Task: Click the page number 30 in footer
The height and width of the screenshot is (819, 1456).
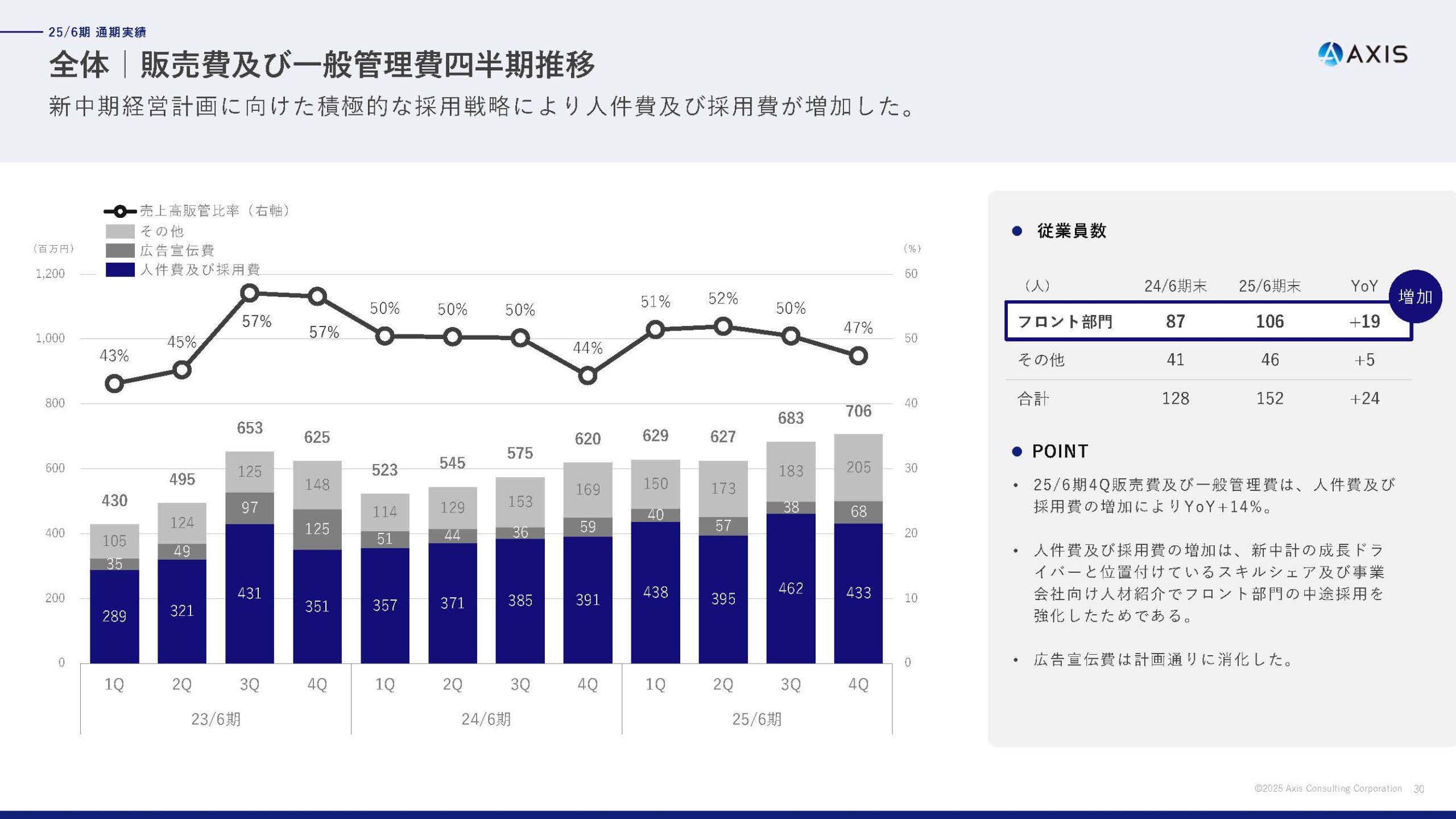Action: (1418, 789)
